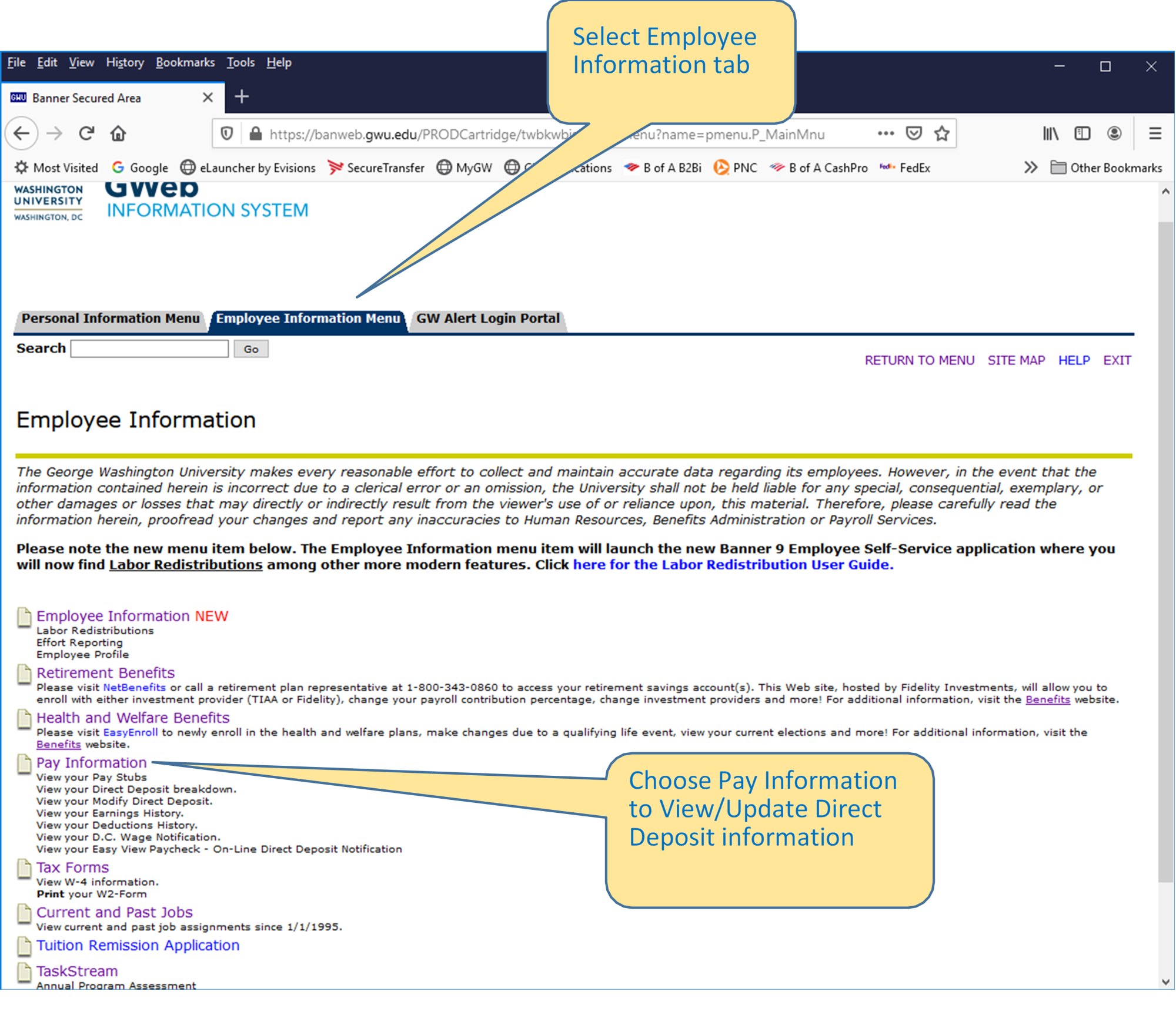Click the Firefox home icon
Viewport: 1176px width, 1015px height.
118,133
